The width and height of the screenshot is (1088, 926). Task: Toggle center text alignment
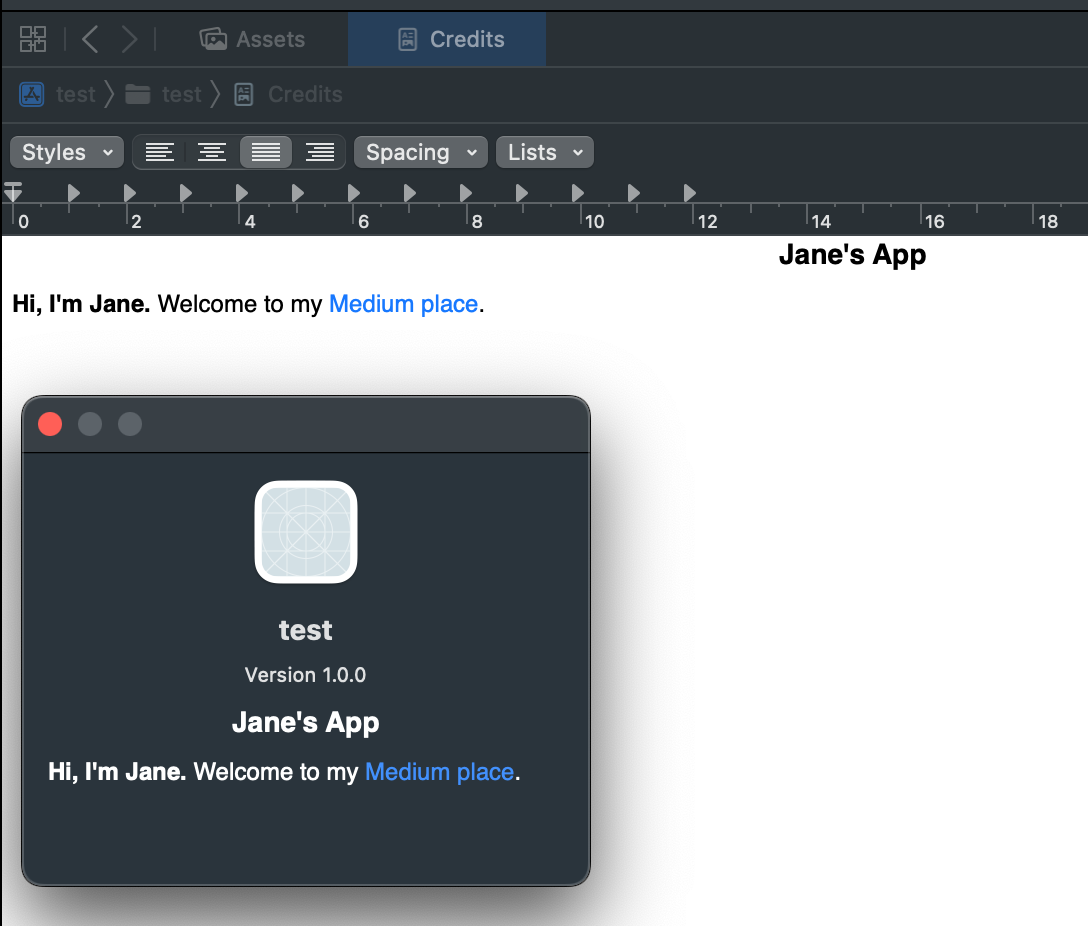(x=211, y=152)
